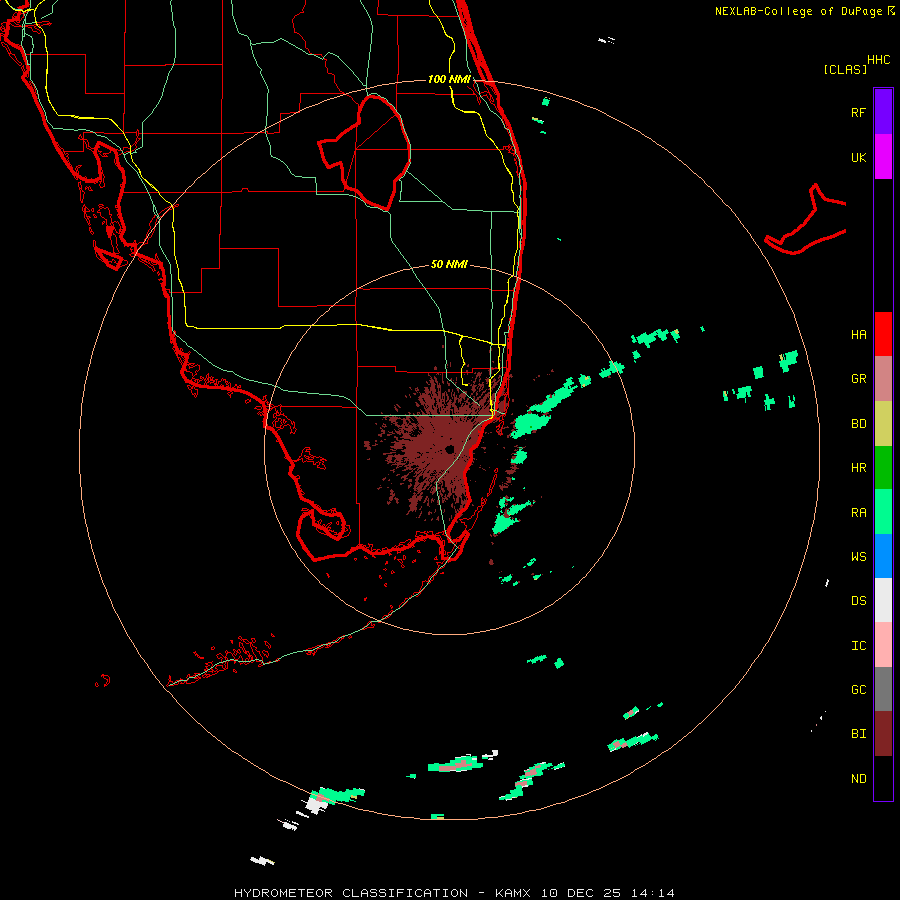Viewport: 900px width, 900px height.
Task: Click the "KAMX" station identifier in caption
Action: coord(513,893)
